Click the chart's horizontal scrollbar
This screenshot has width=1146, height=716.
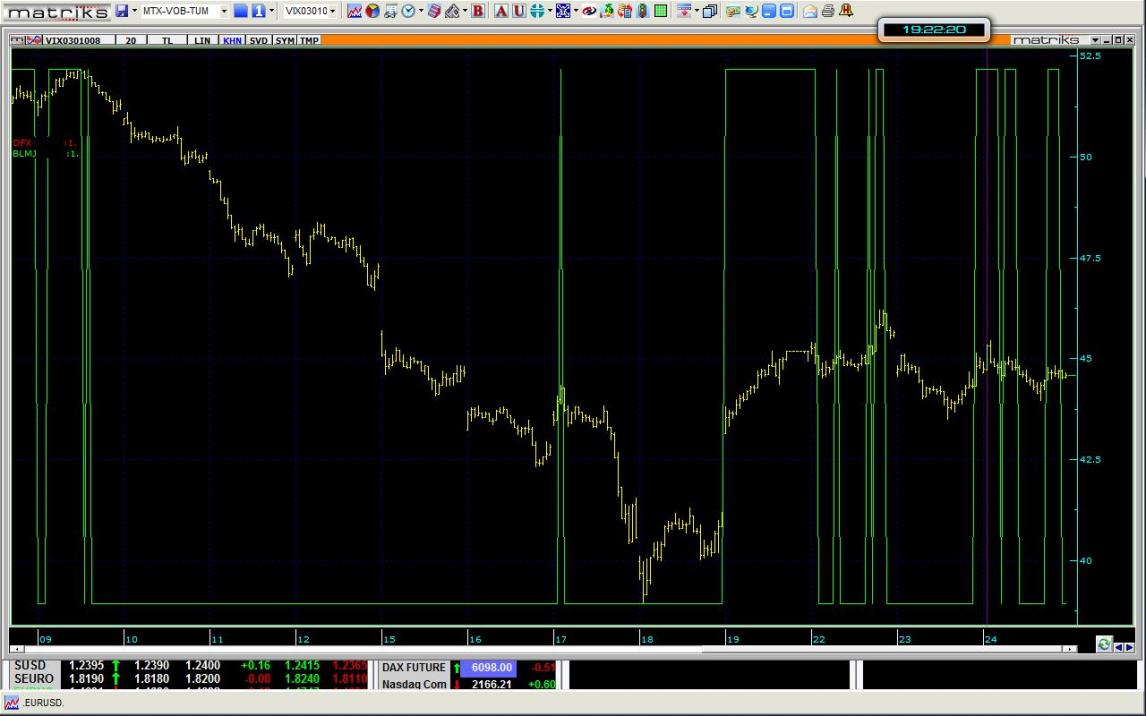click(540, 649)
